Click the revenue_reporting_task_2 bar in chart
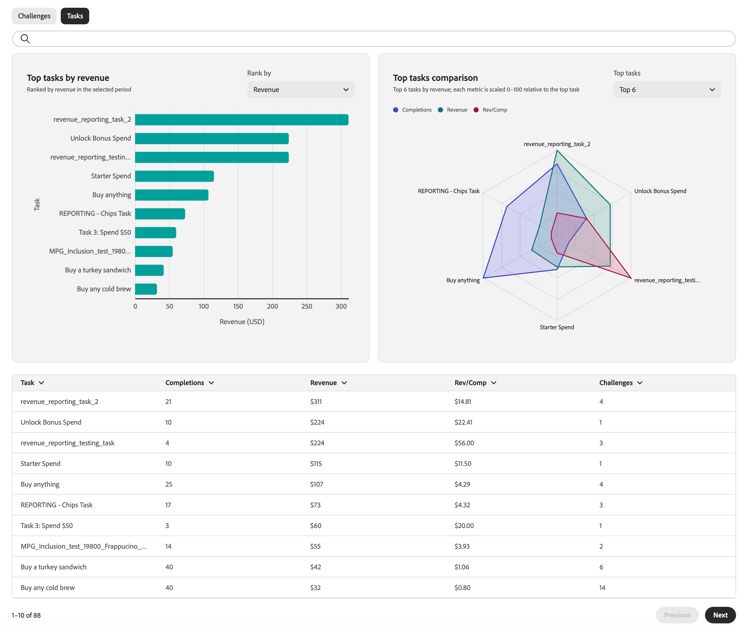750x627 pixels. pyautogui.click(x=242, y=120)
